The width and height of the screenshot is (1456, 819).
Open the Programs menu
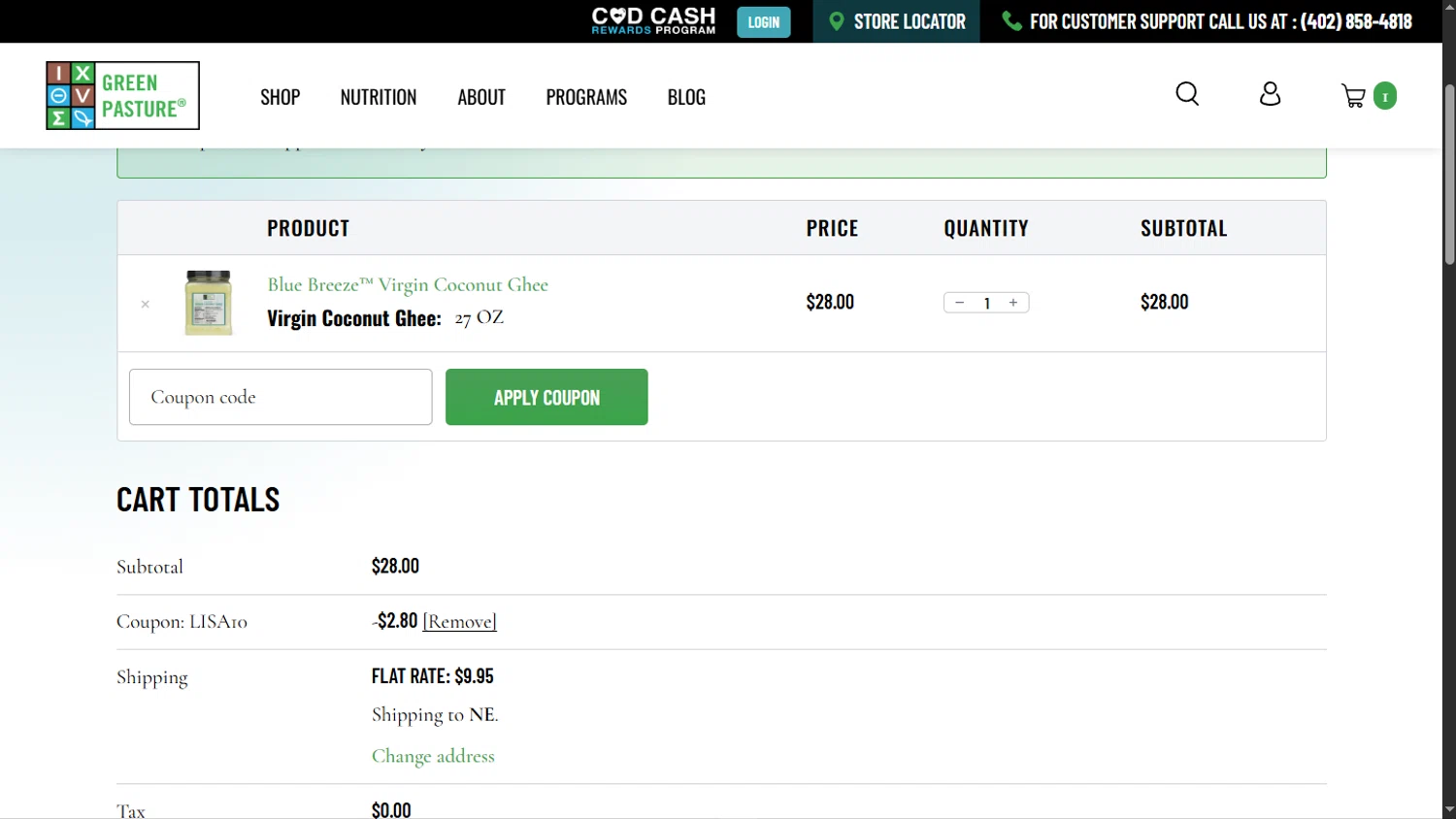point(586,97)
